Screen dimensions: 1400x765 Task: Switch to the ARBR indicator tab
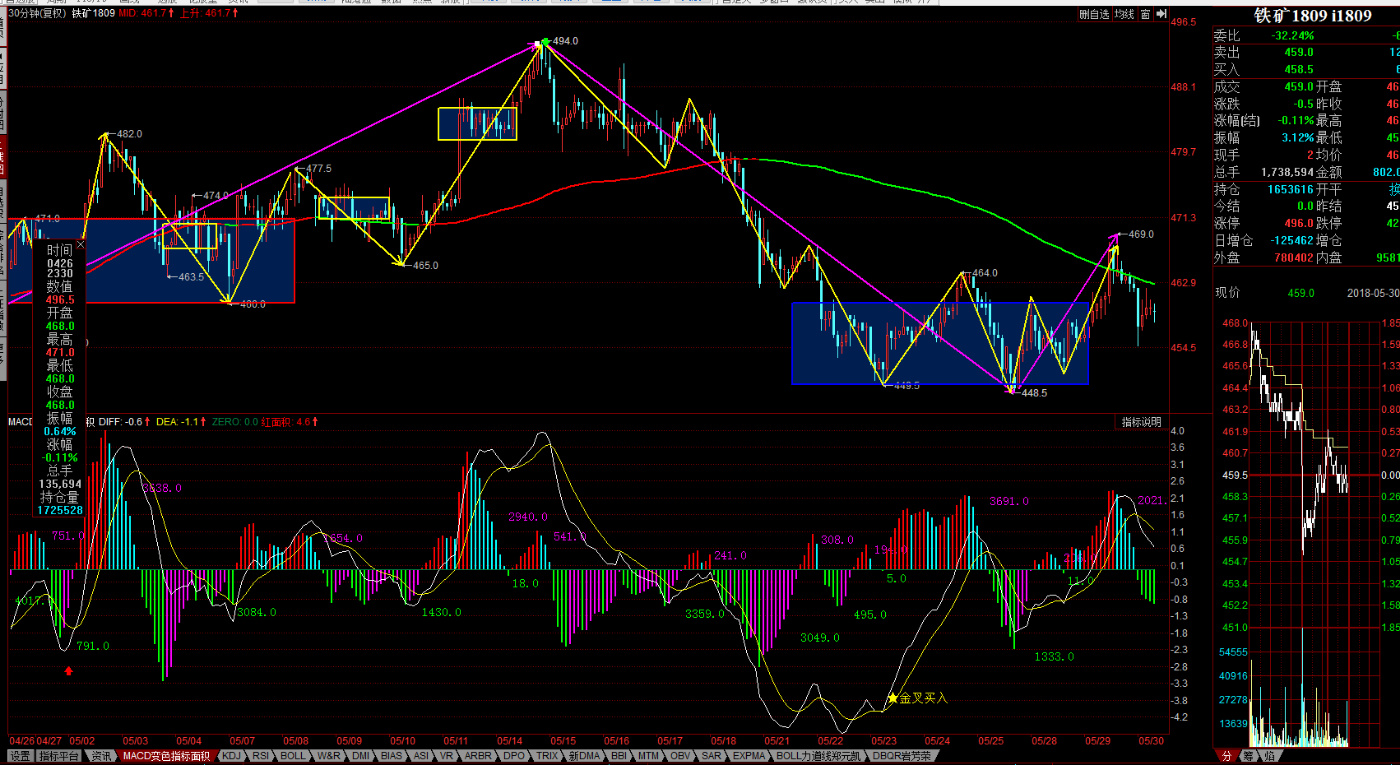point(479,756)
